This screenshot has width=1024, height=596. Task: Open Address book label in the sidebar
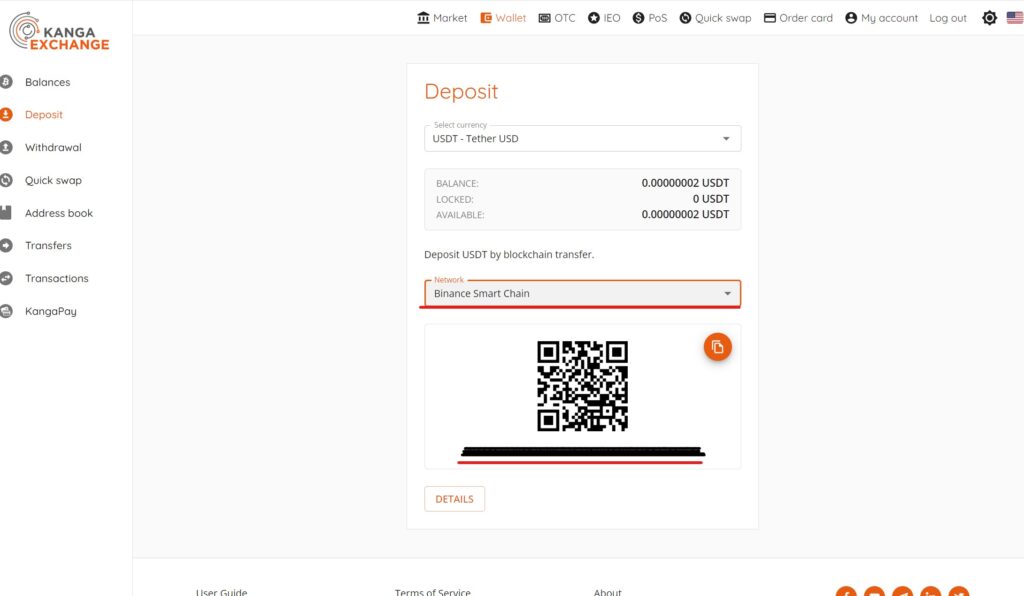click(59, 213)
